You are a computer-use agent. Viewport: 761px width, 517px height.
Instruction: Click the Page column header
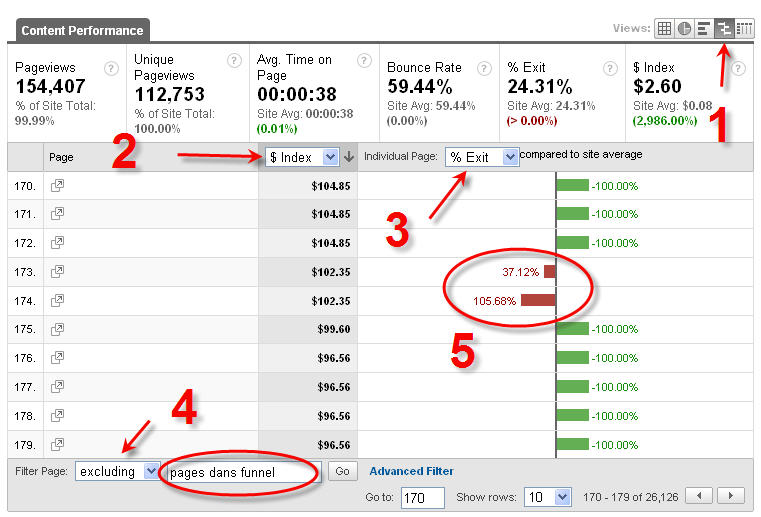pos(60,157)
